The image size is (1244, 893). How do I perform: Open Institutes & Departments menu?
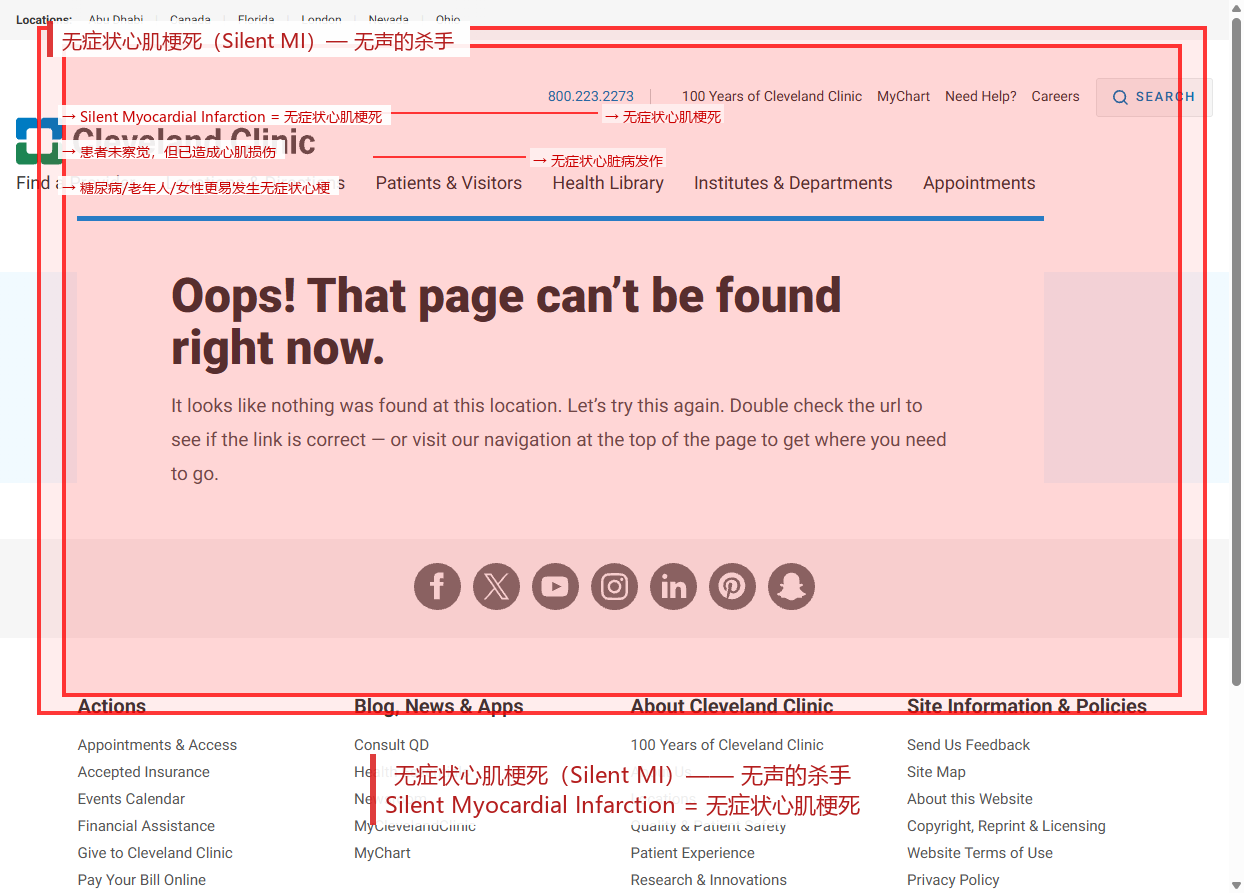coord(793,183)
